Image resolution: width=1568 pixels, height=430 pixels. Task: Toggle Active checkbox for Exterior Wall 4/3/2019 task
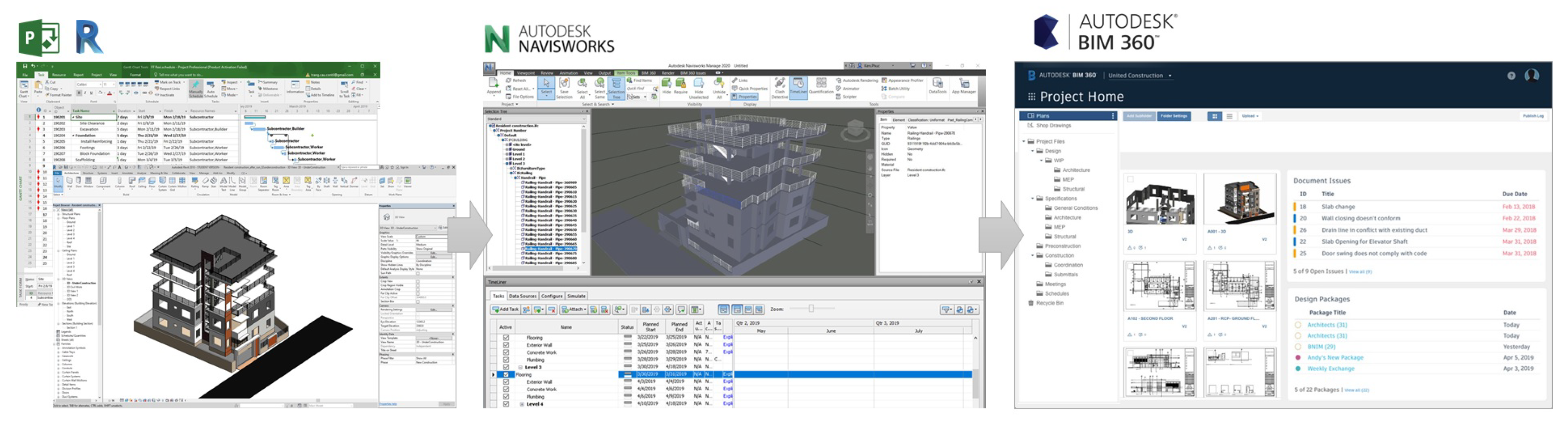506,382
